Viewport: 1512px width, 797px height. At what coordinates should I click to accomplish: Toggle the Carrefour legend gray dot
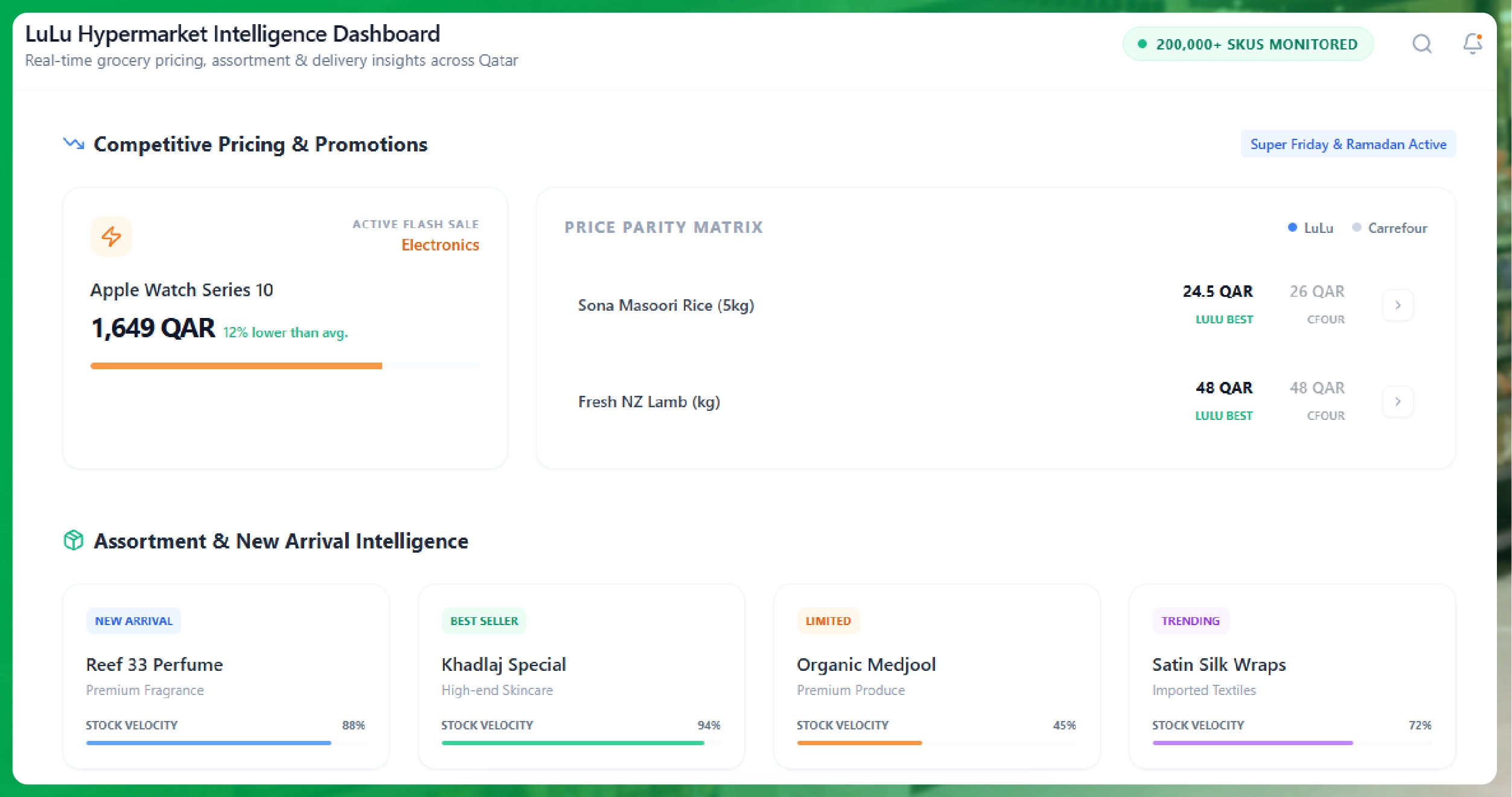[x=1357, y=227]
